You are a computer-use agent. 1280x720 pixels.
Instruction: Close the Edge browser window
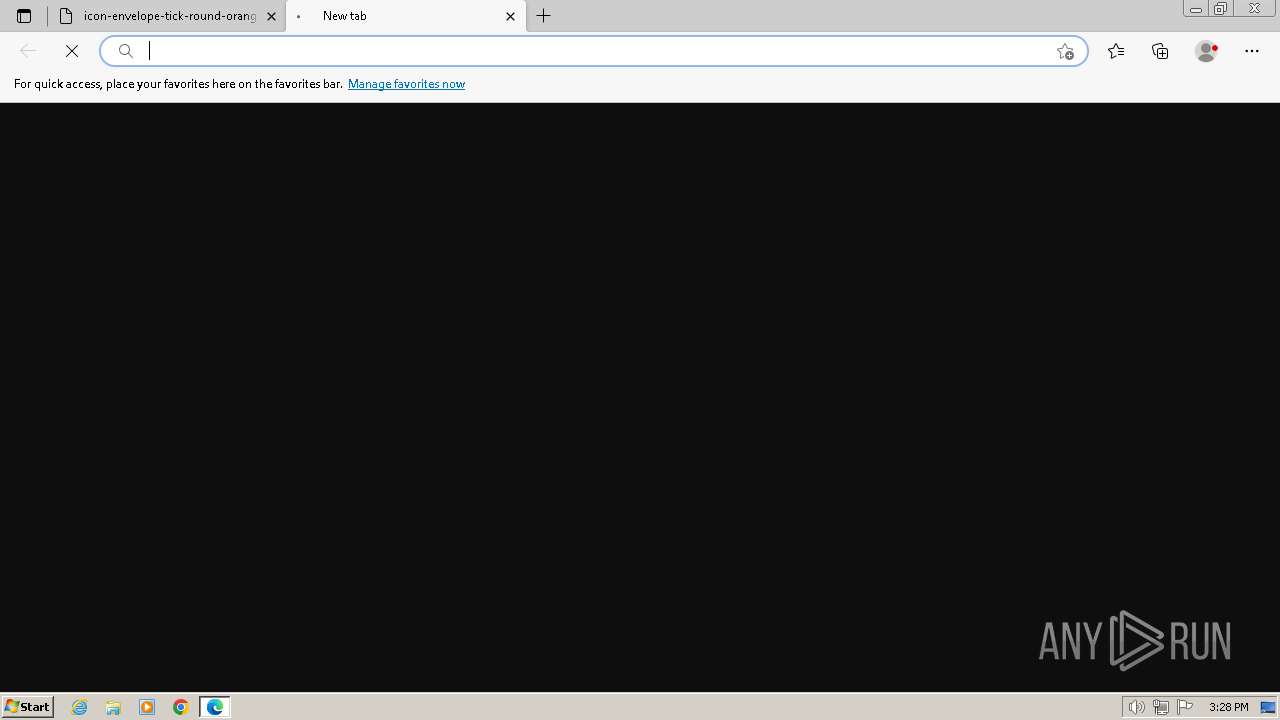[1254, 9]
